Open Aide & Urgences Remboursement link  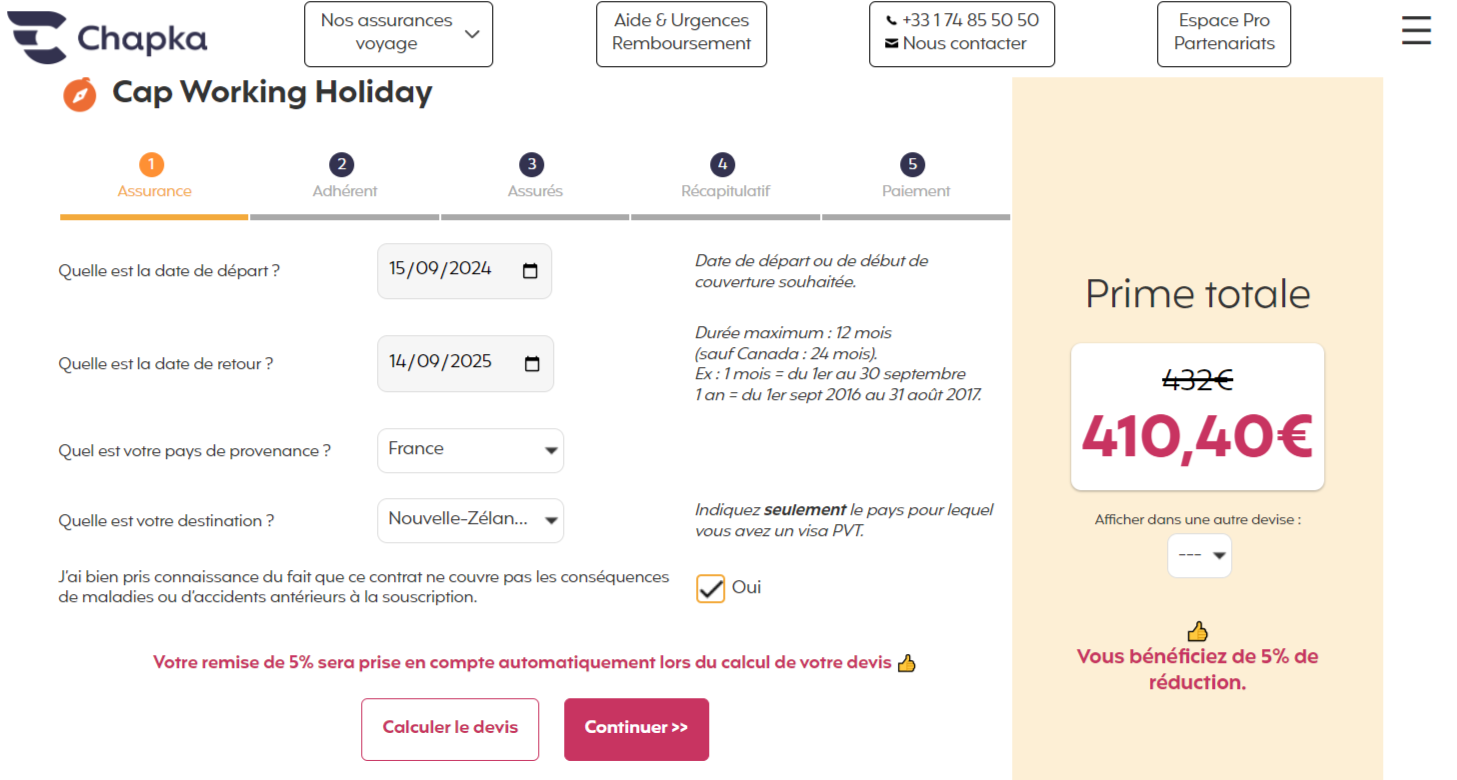[681, 34]
